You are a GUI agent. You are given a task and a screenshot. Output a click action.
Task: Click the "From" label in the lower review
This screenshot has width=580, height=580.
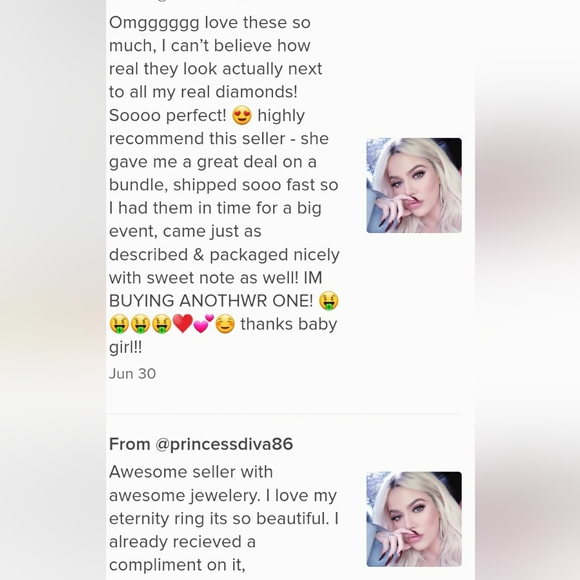click(129, 444)
